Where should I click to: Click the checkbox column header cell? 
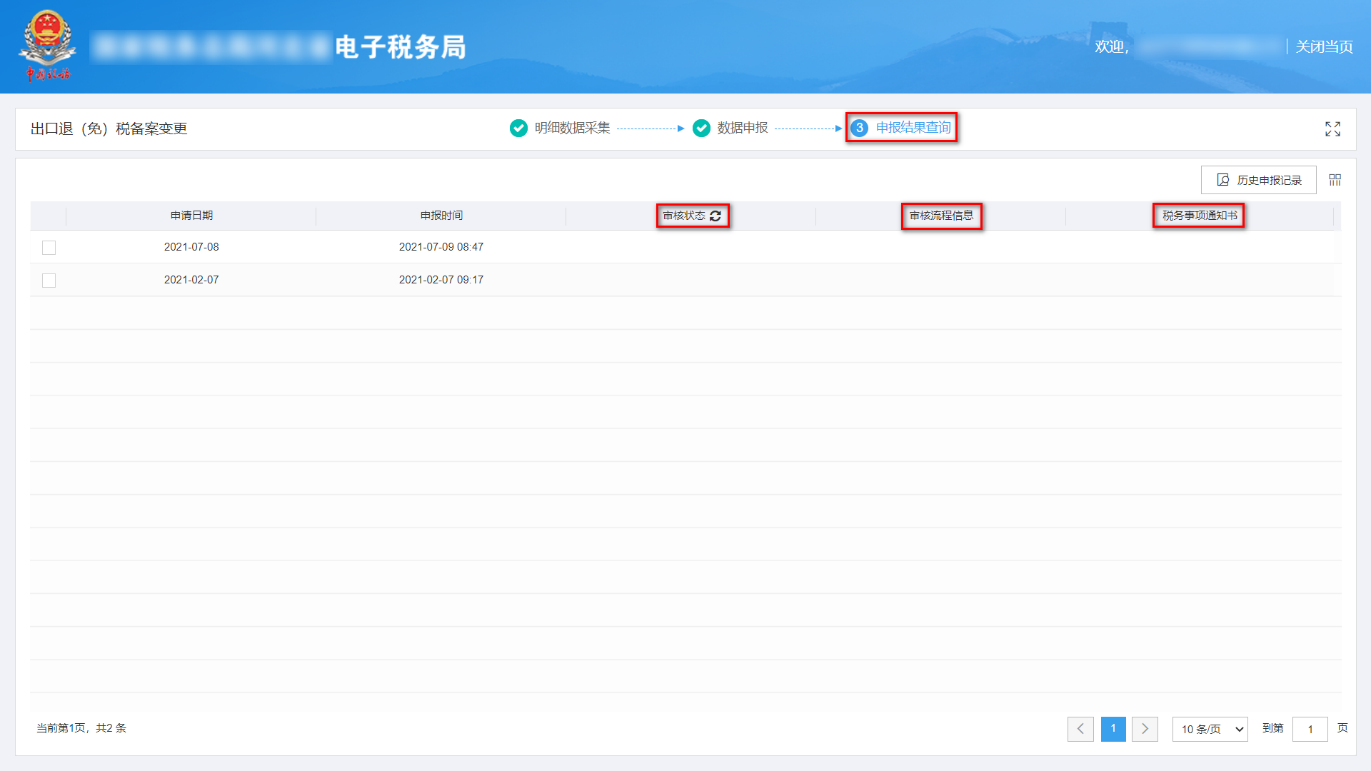click(49, 215)
